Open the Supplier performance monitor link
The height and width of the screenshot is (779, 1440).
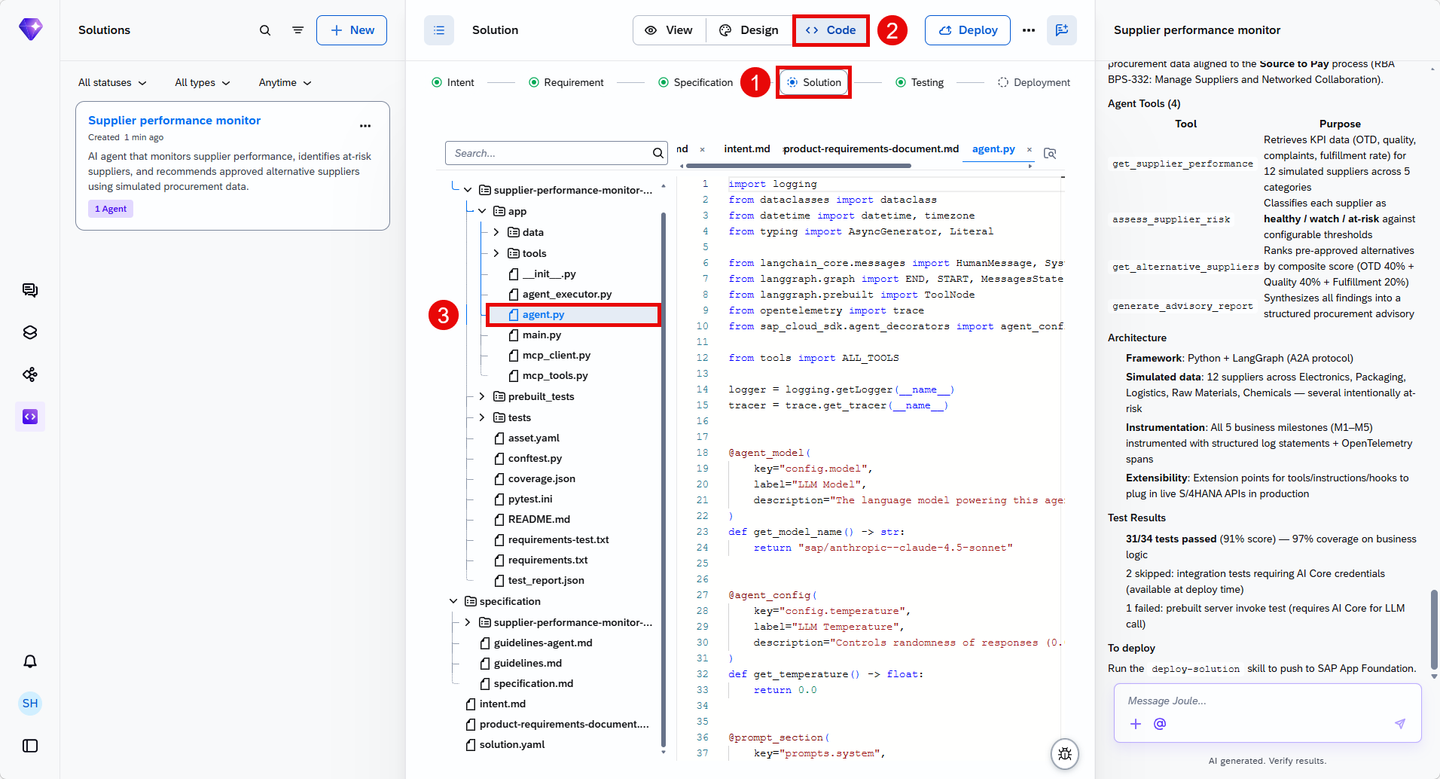[174, 120]
